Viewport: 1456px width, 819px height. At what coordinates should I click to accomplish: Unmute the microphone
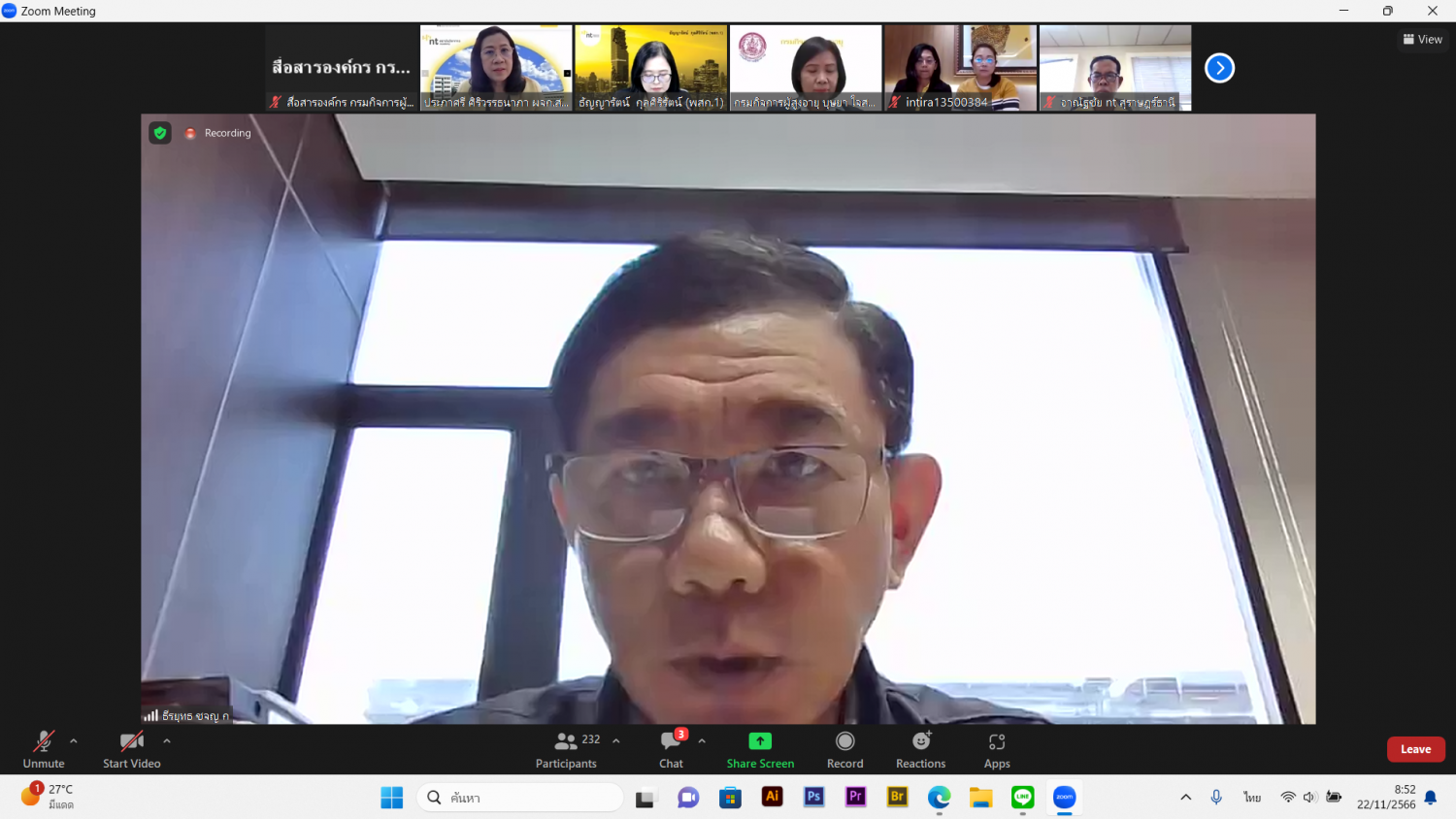(x=44, y=749)
